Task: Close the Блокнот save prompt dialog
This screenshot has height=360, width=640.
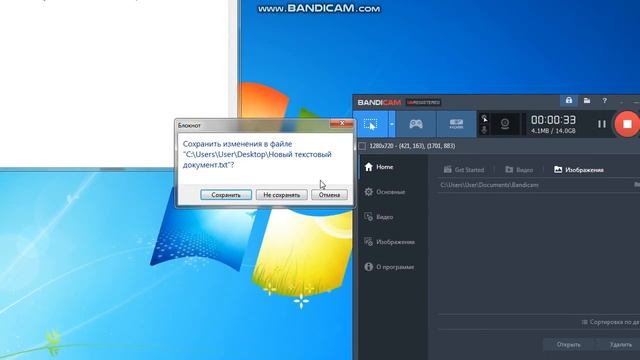Action: [x=342, y=123]
